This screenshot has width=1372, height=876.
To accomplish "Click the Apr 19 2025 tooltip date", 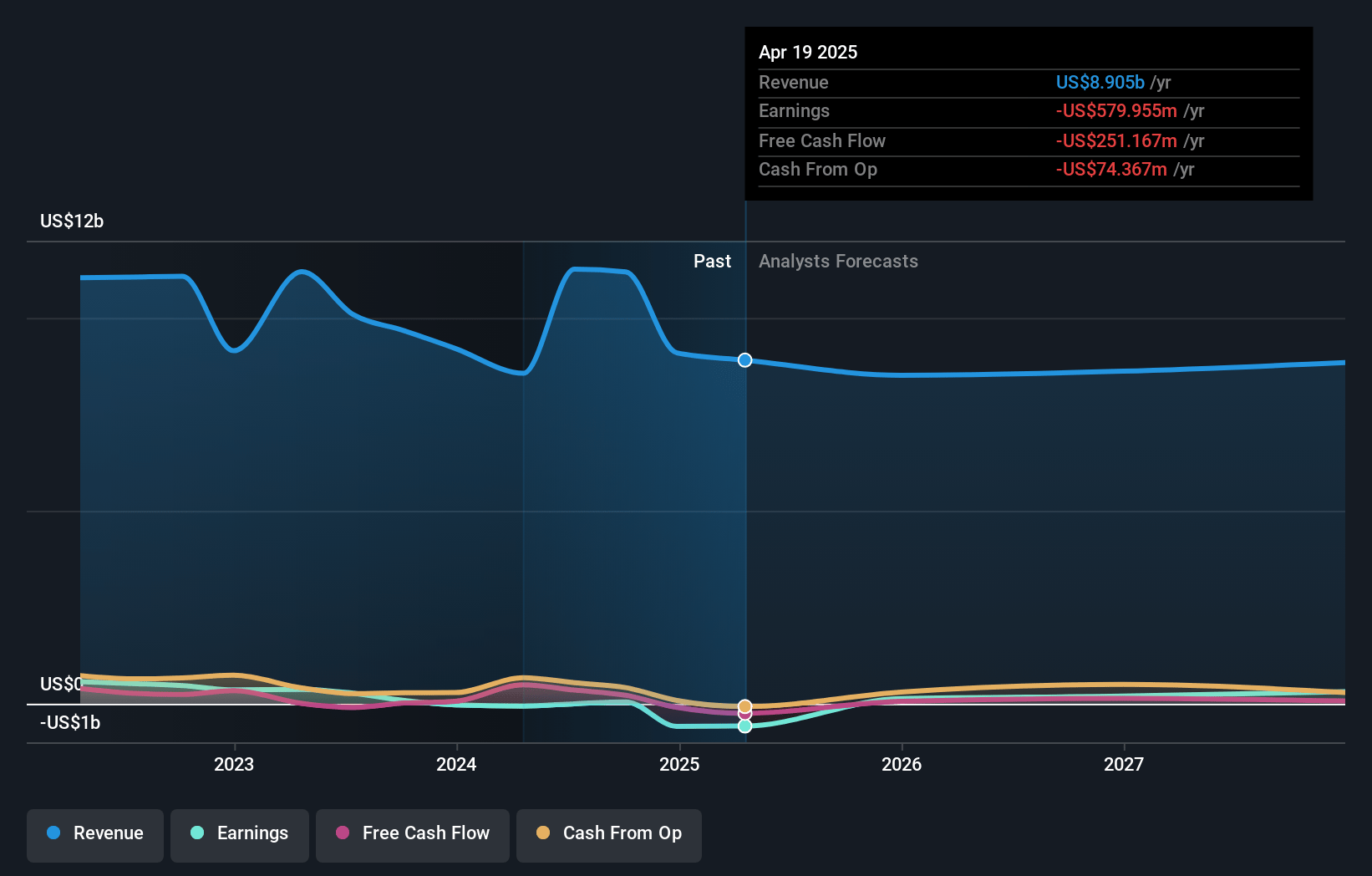I will (808, 52).
